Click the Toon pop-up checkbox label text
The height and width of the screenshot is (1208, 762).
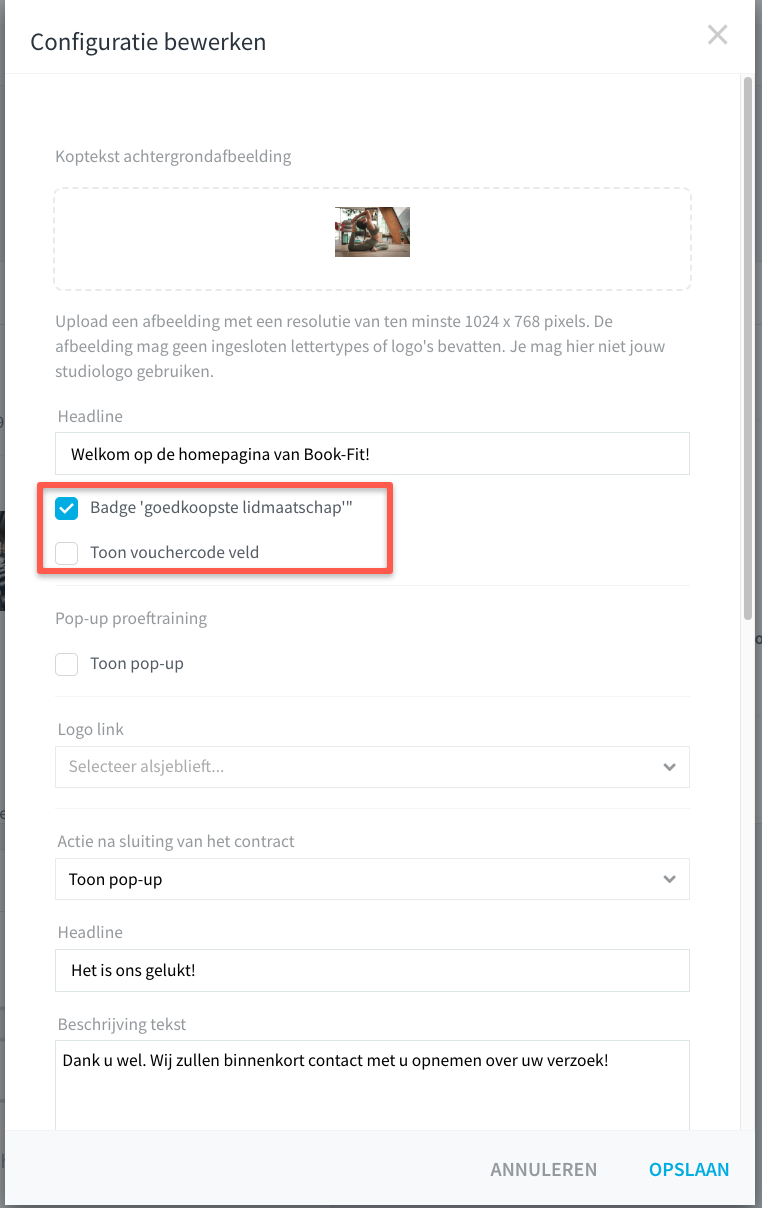tap(137, 663)
